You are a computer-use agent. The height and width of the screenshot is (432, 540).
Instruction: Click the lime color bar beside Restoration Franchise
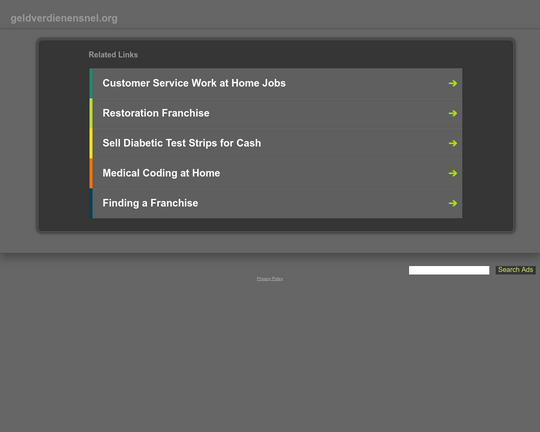pyautogui.click(x=91, y=113)
